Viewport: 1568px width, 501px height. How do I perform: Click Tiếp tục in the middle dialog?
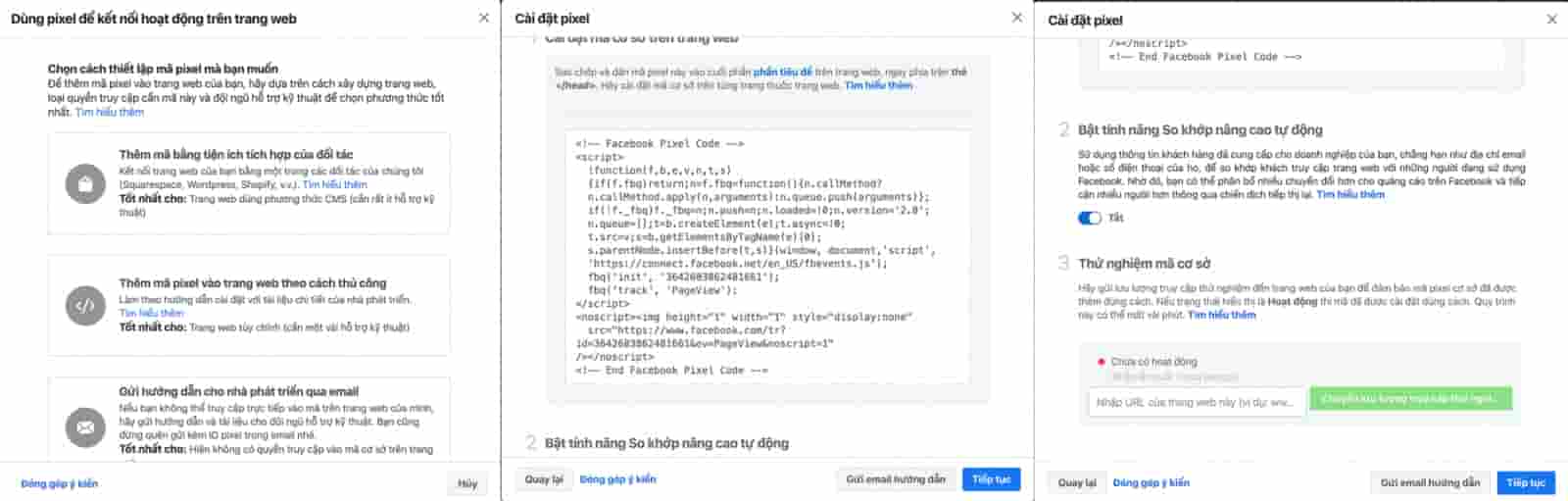[x=991, y=479]
